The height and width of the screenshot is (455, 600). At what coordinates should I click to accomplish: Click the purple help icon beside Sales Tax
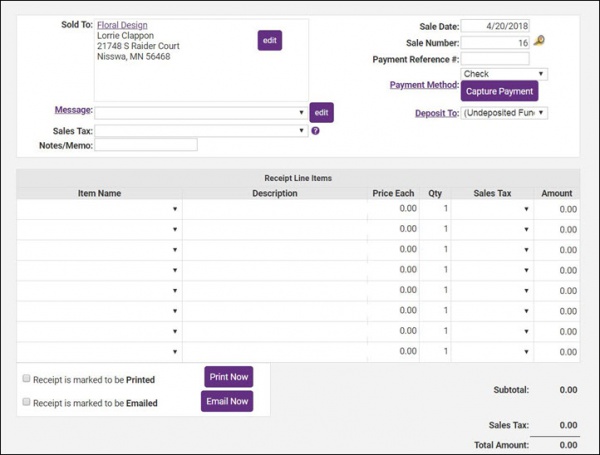point(315,130)
